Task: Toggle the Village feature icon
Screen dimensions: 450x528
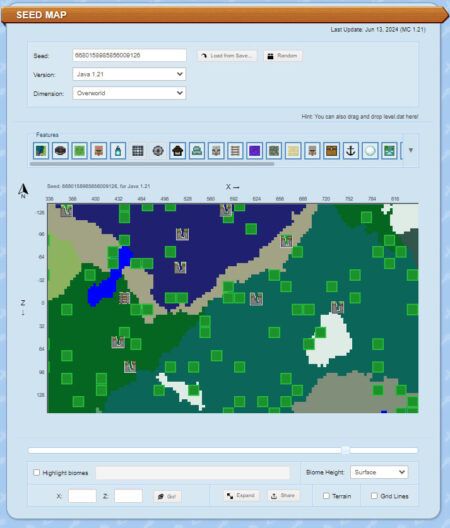Action: coord(99,151)
